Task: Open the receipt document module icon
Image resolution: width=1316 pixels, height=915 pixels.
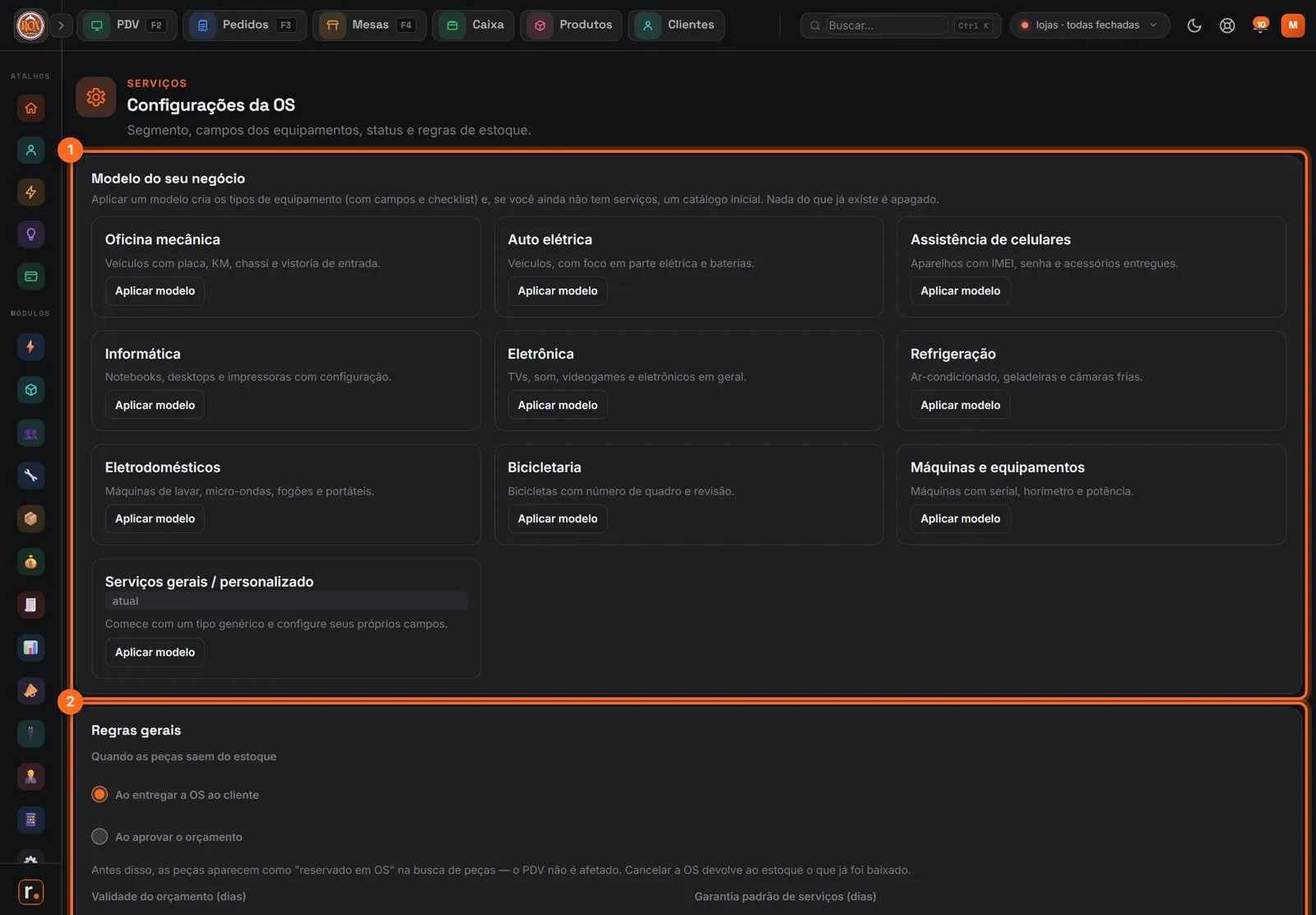Action: tap(30, 605)
